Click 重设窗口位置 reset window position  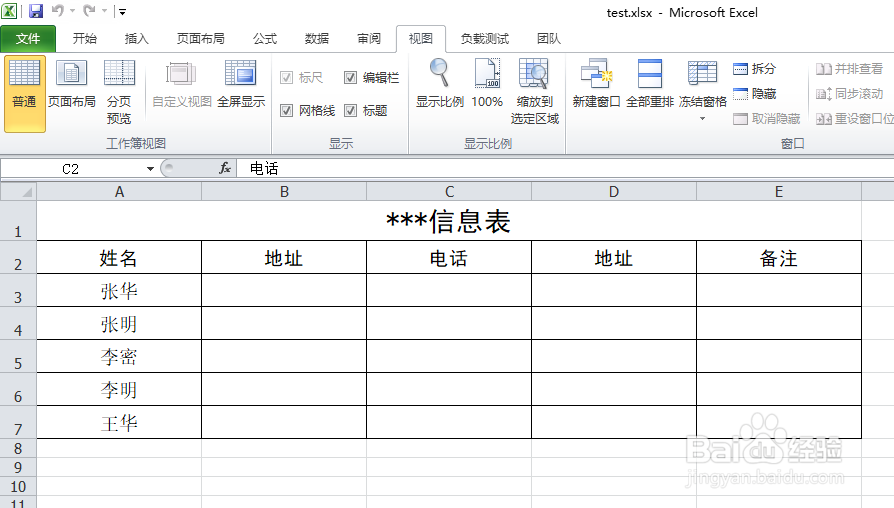click(x=855, y=119)
